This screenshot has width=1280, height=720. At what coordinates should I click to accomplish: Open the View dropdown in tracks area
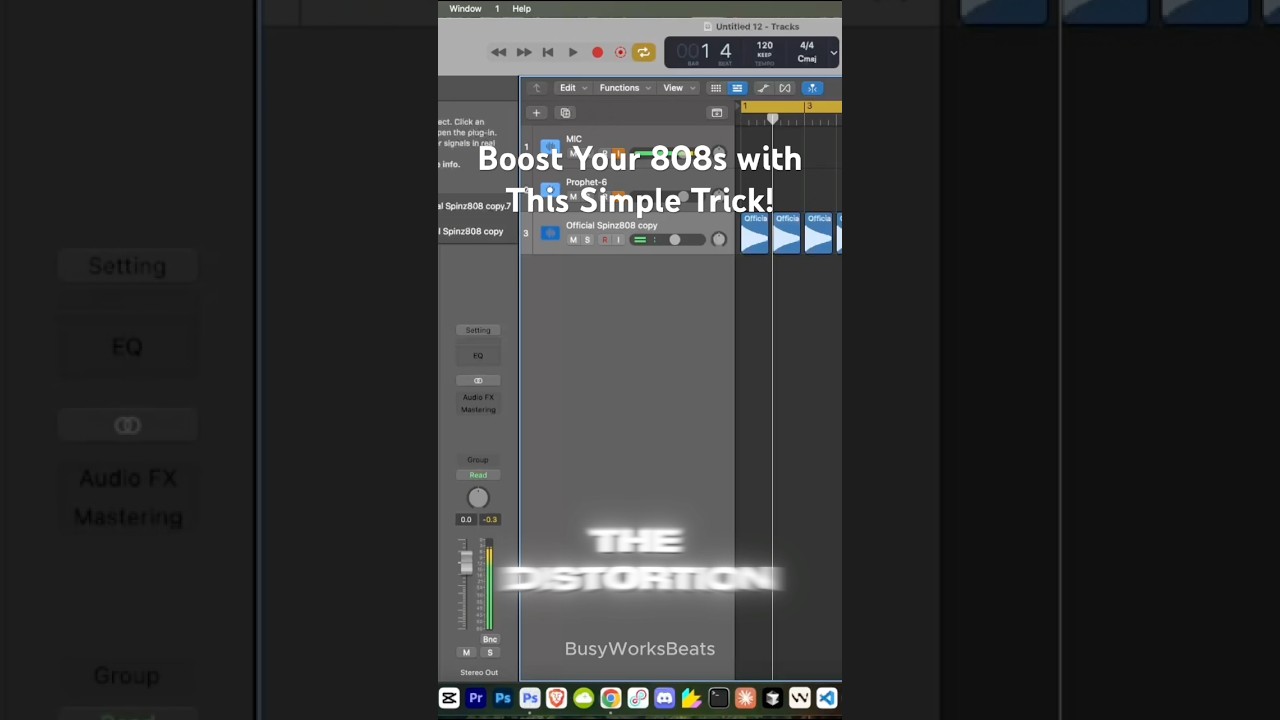click(x=678, y=88)
